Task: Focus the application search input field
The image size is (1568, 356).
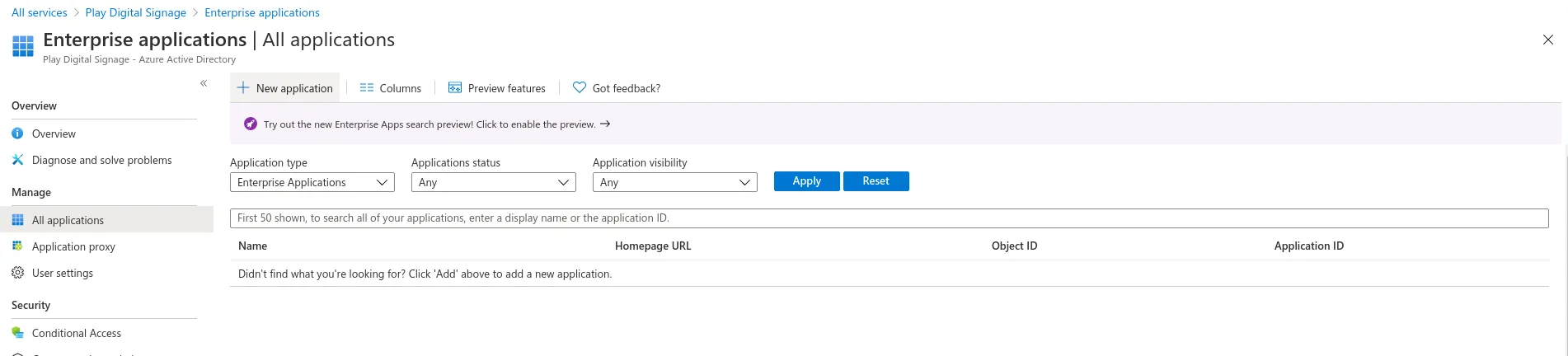Action: click(890, 218)
